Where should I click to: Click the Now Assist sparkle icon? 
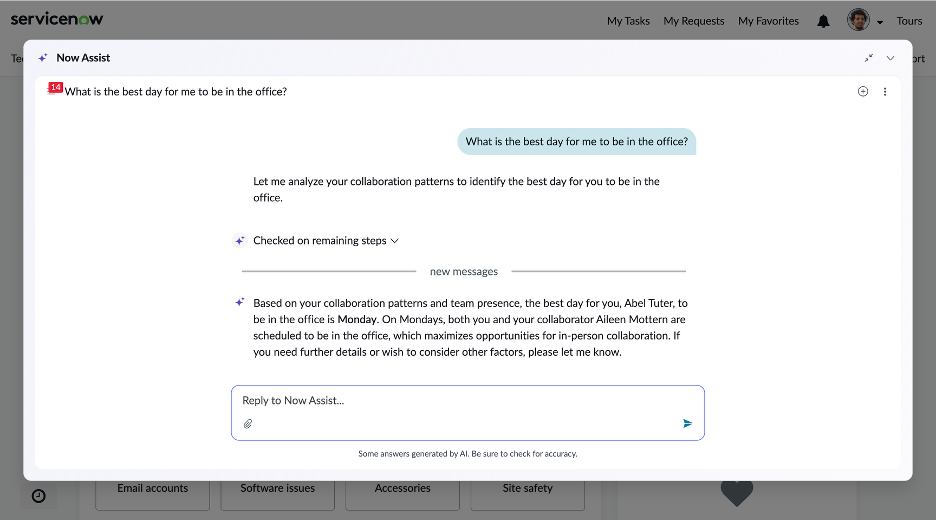tap(42, 58)
